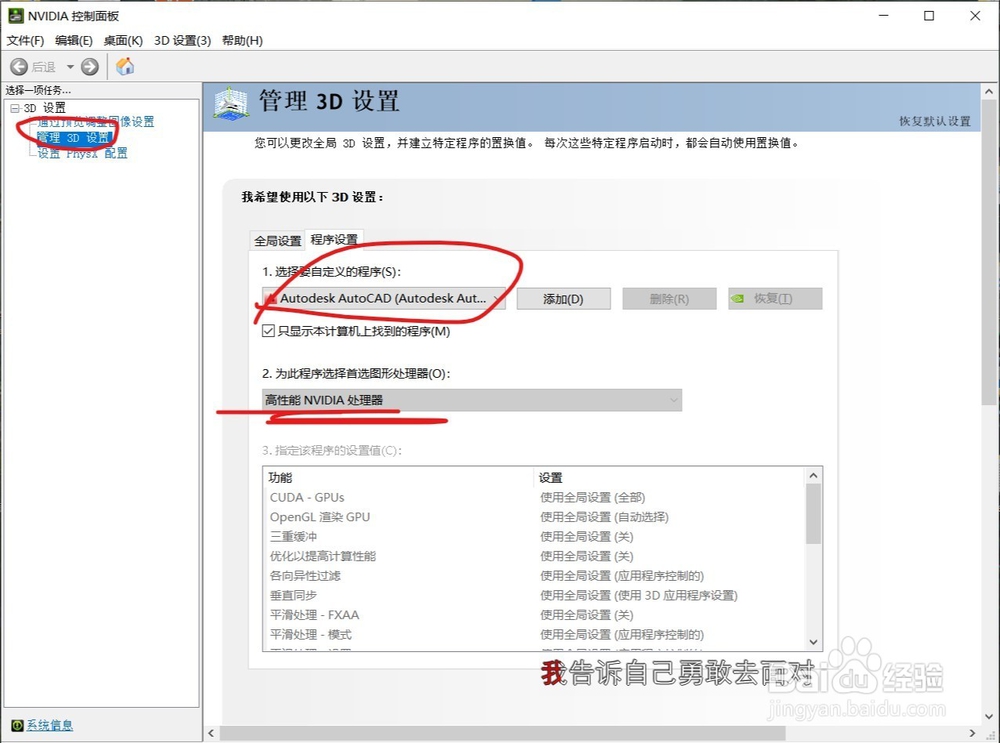Click the 删除(R) button
The width and height of the screenshot is (1000, 743).
point(669,298)
